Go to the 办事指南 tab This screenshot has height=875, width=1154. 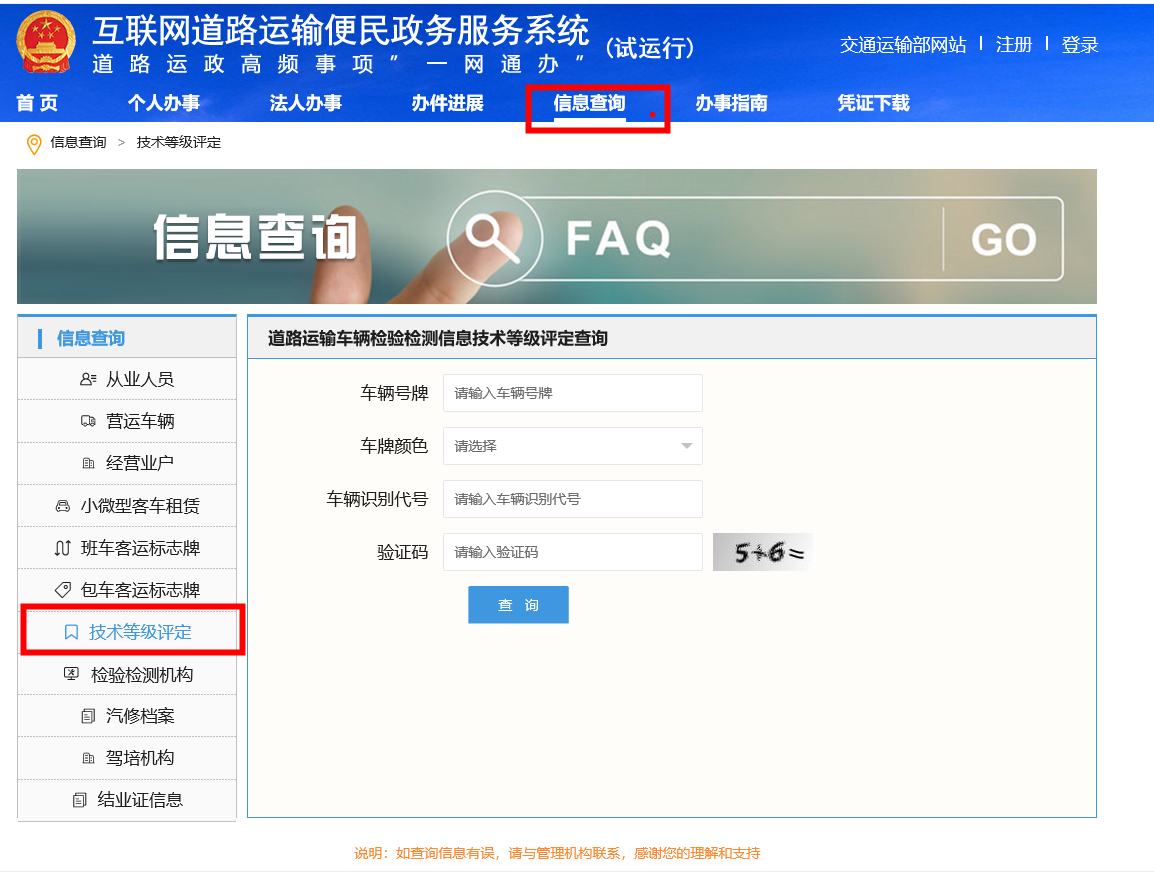click(731, 103)
